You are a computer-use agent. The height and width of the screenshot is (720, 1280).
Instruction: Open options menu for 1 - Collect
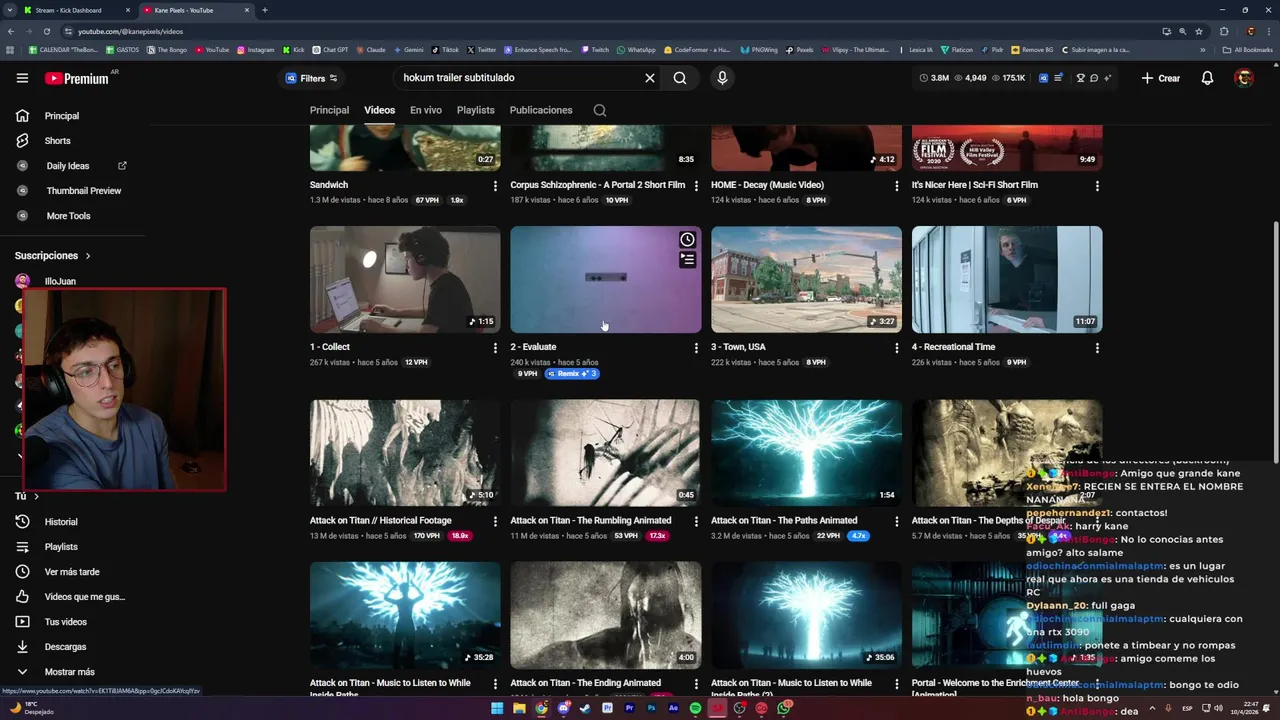click(x=495, y=348)
